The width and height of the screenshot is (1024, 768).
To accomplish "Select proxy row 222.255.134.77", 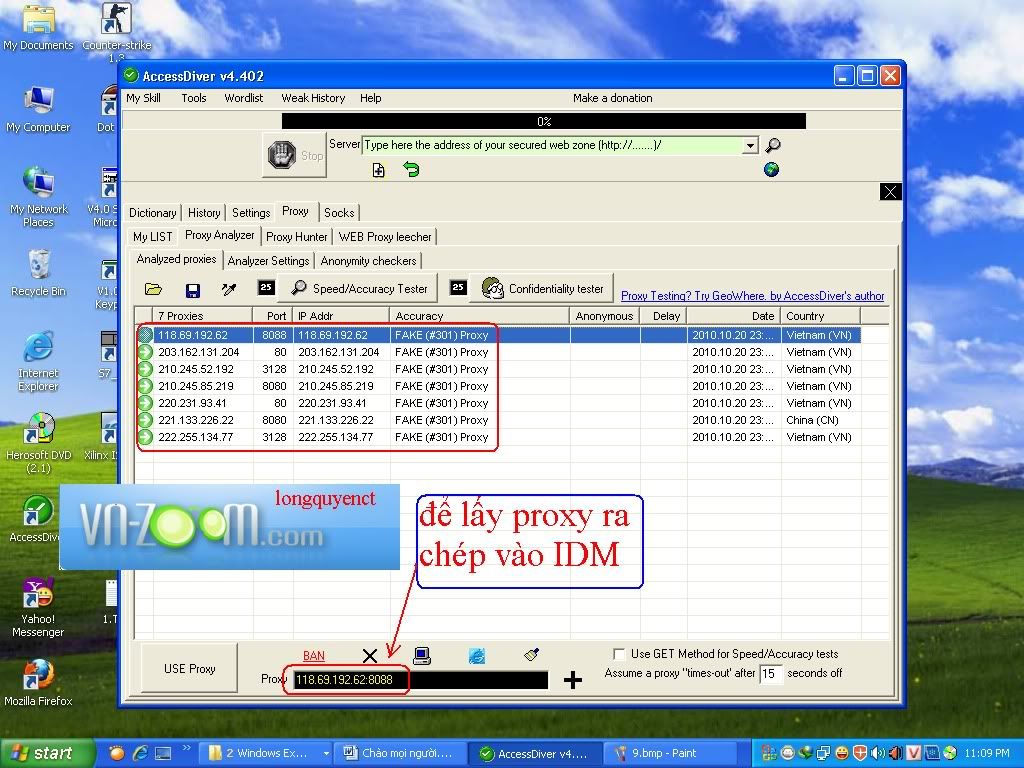I will coord(498,437).
